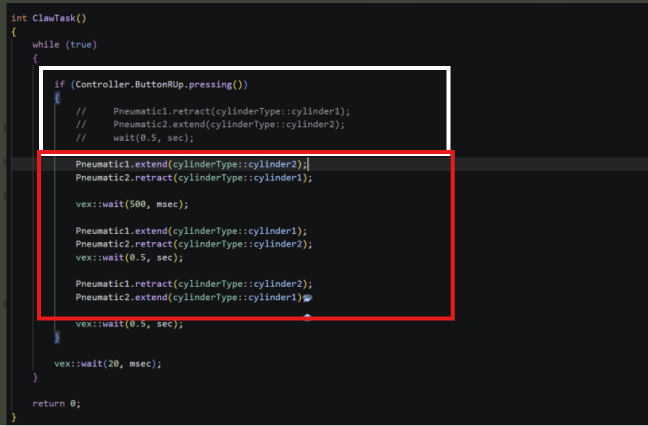Screen dimensions: 648x426
Task: Click the last vex::wait(0.5, sec) line
Action: [129, 324]
